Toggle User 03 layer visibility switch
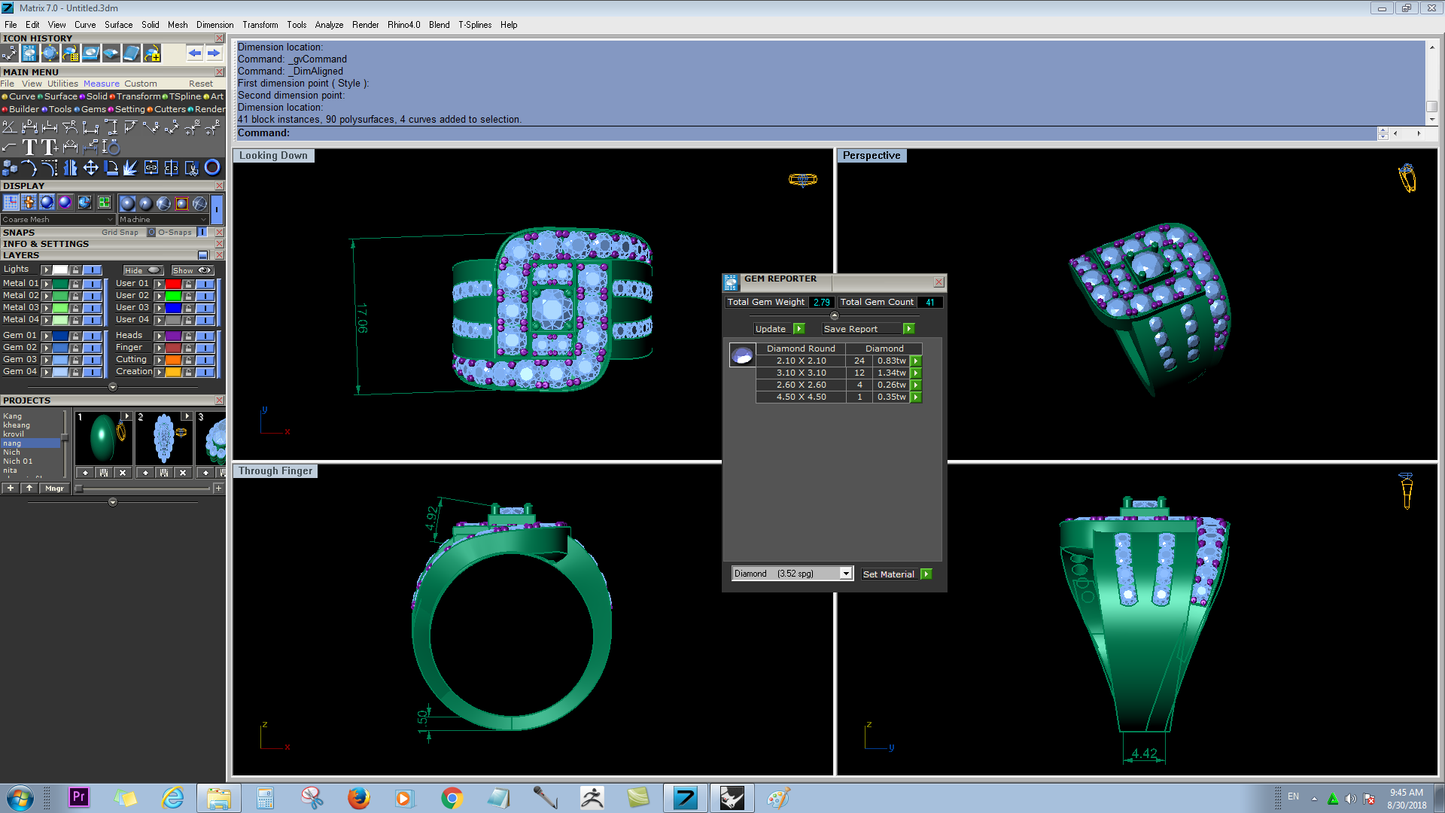This screenshot has width=1445, height=813. coord(205,307)
